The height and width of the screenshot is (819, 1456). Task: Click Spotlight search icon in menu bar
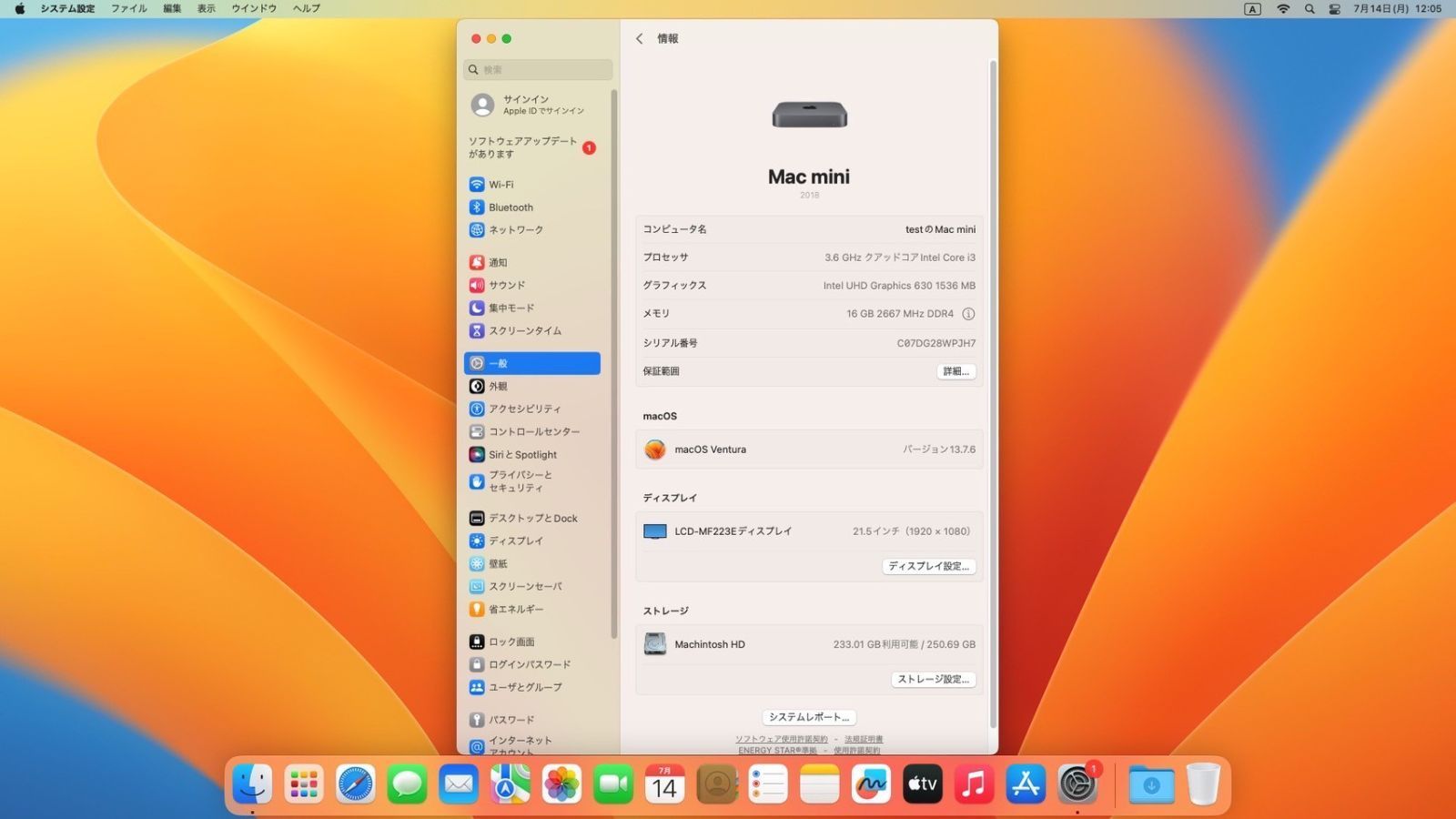coord(1309,8)
